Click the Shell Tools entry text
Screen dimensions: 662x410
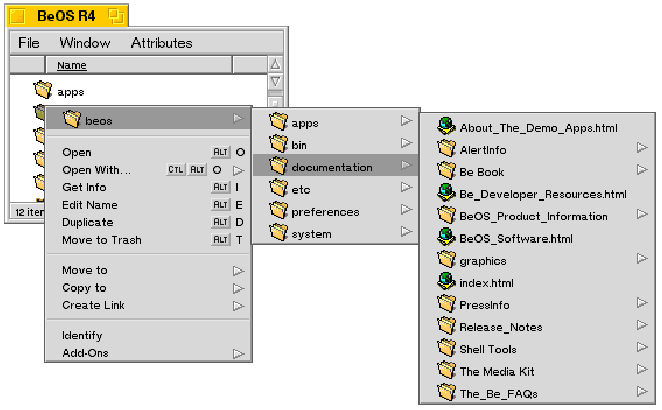tap(488, 349)
